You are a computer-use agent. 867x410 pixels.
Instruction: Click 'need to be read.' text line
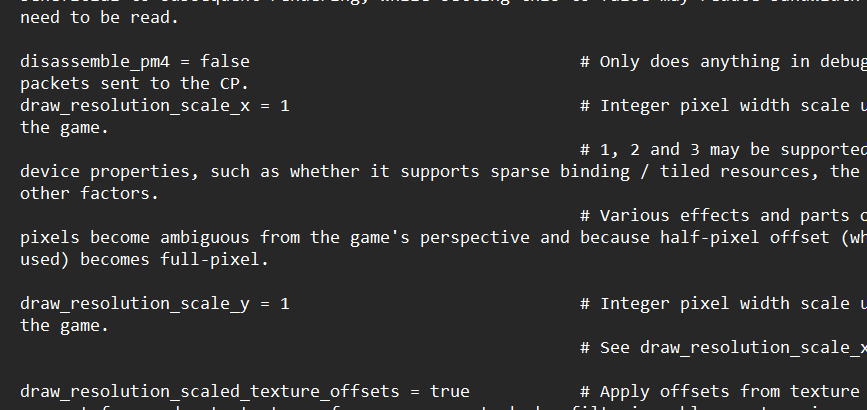click(x=100, y=18)
